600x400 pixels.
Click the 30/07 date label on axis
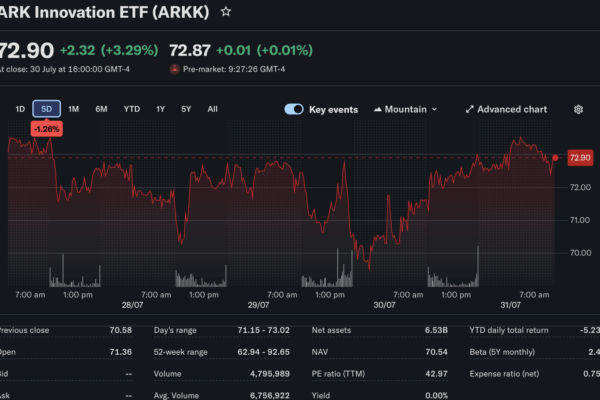pos(384,305)
